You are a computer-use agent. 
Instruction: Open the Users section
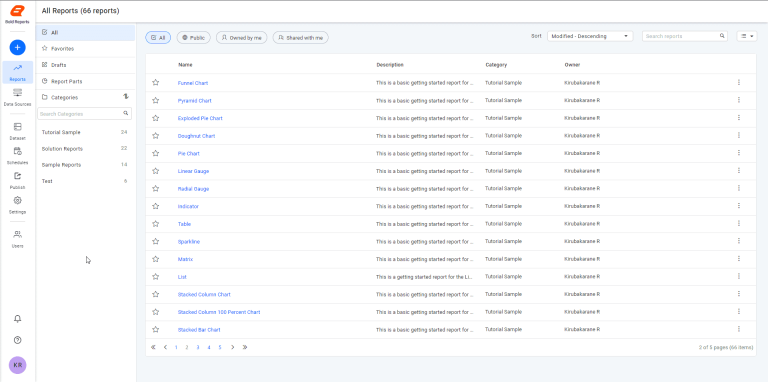(x=18, y=239)
